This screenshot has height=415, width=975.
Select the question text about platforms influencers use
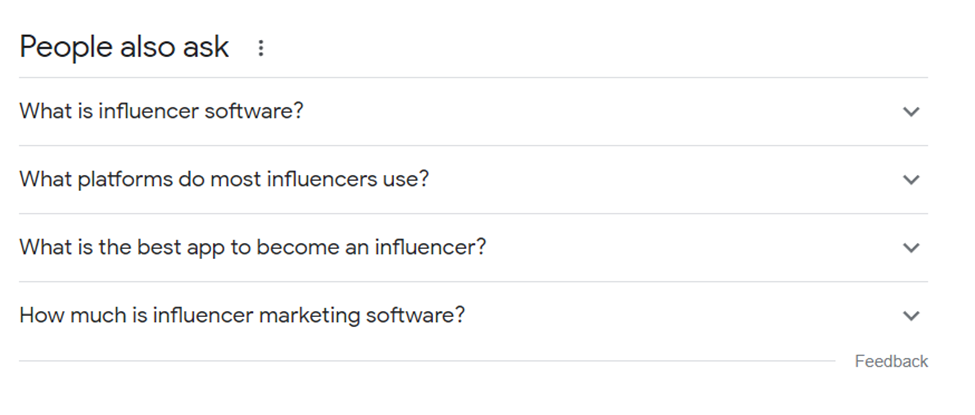coord(224,179)
